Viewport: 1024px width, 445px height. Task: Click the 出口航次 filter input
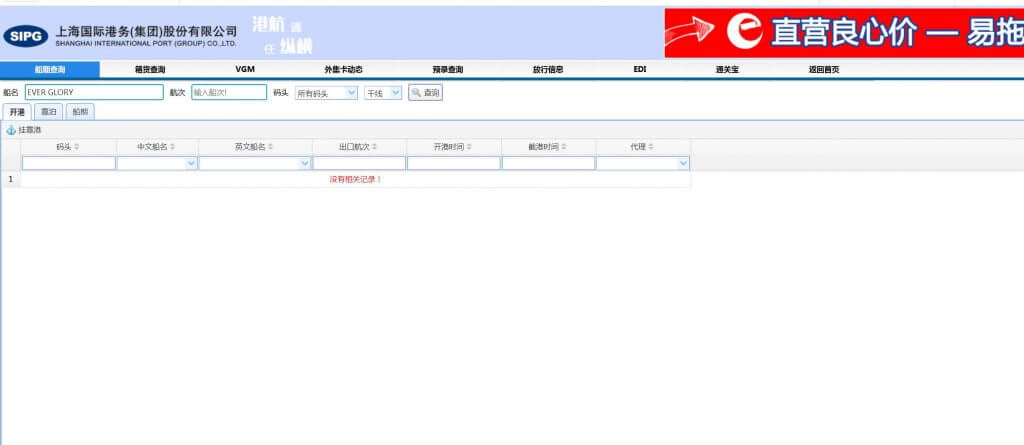[x=359, y=163]
